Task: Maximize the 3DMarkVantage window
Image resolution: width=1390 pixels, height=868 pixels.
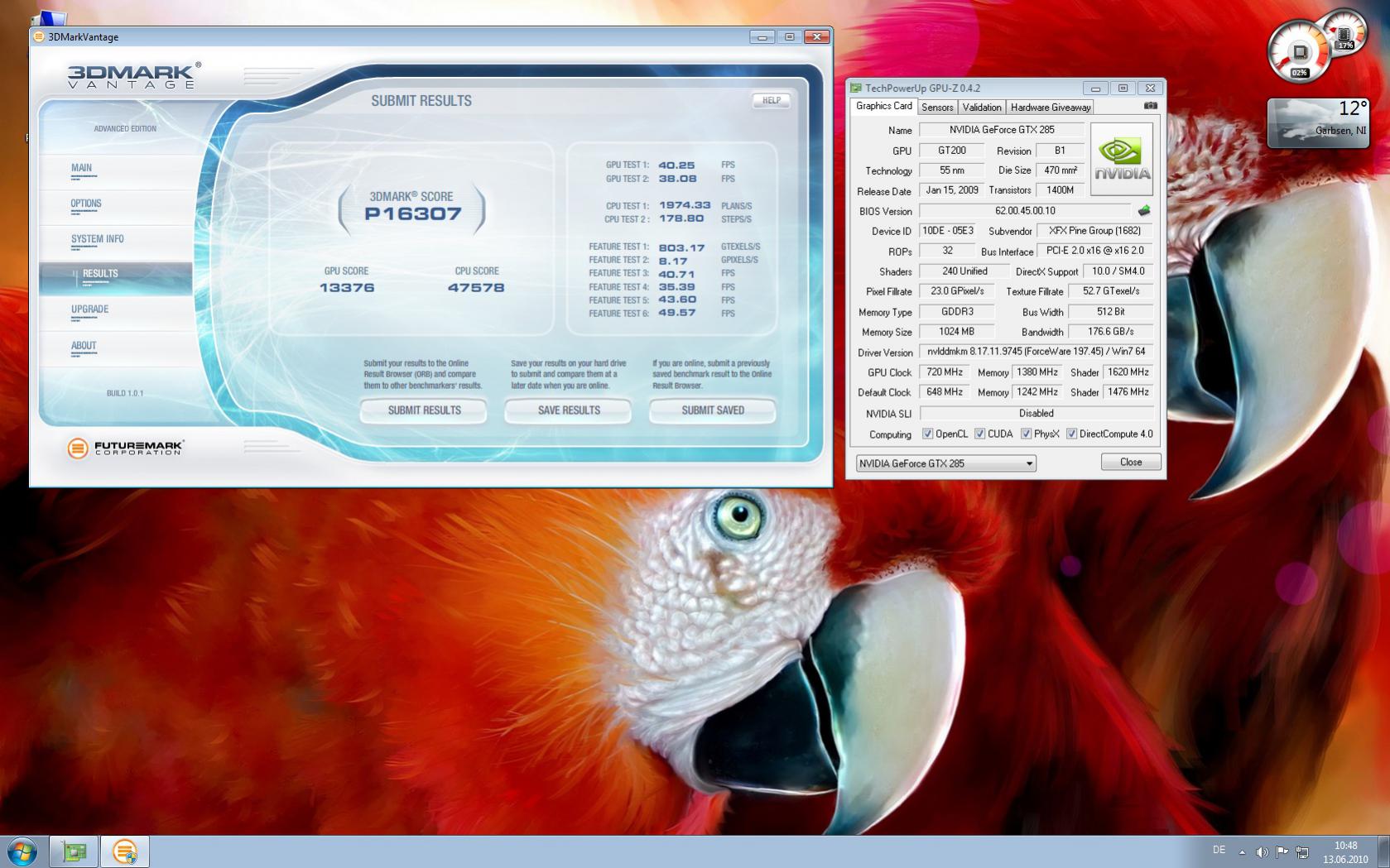Action: click(x=789, y=36)
